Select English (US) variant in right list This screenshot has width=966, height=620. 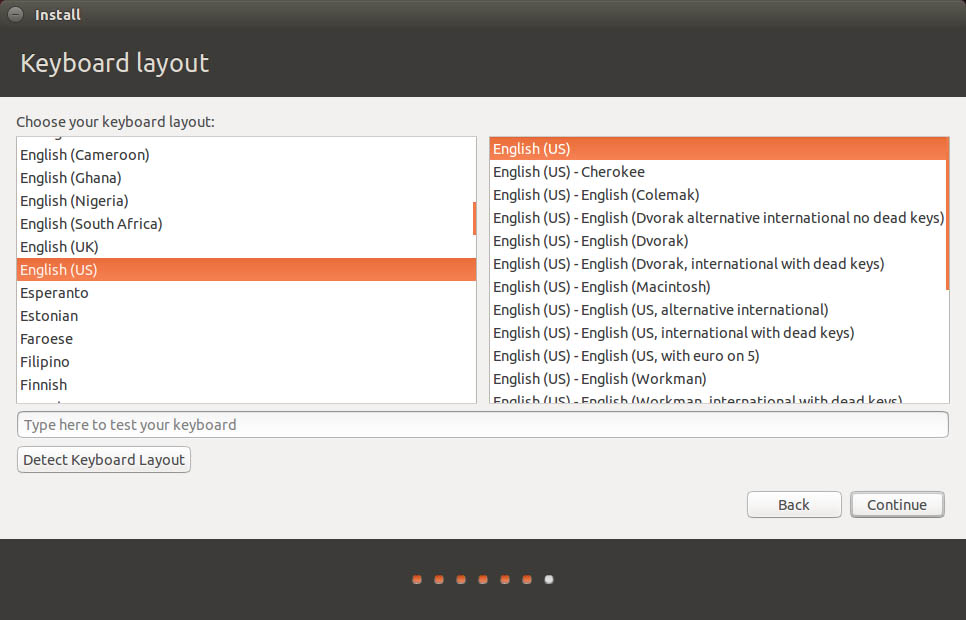click(x=718, y=149)
